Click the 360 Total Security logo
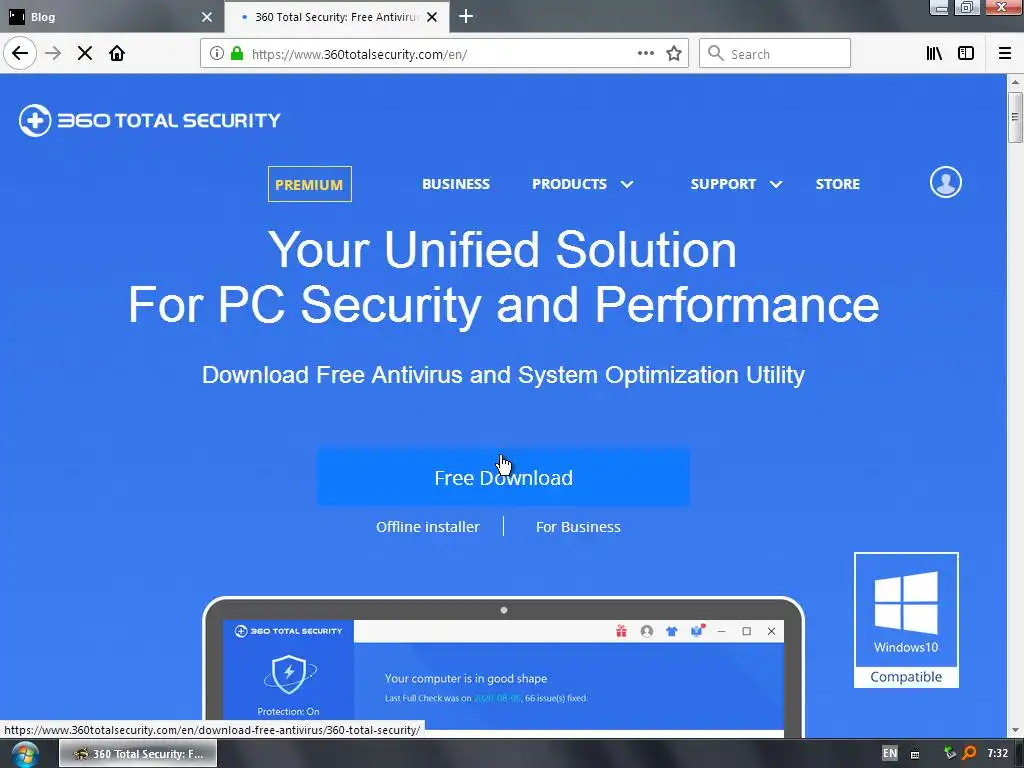1024x768 pixels. [150, 120]
